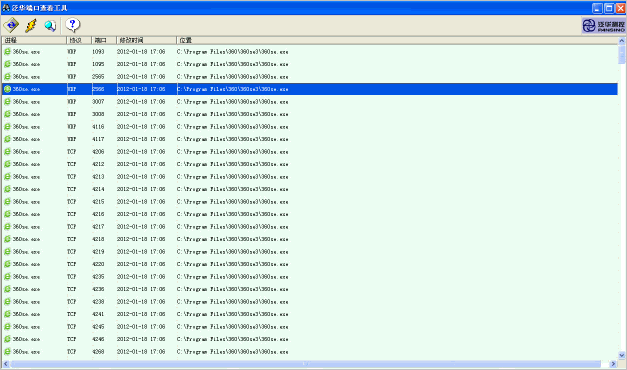This screenshot has width=627, height=370.
Task: Click 360se.exe icon in port 4213 row
Action: point(7,176)
